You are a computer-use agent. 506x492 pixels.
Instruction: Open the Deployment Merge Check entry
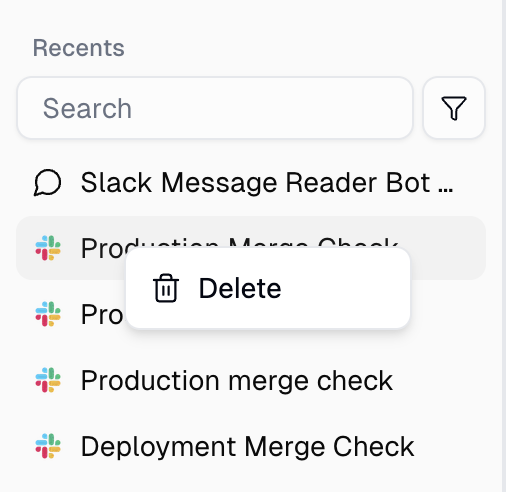(251, 446)
